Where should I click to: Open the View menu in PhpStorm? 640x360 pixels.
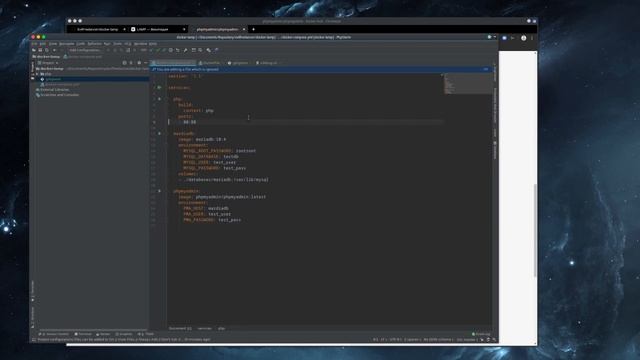coord(53,44)
